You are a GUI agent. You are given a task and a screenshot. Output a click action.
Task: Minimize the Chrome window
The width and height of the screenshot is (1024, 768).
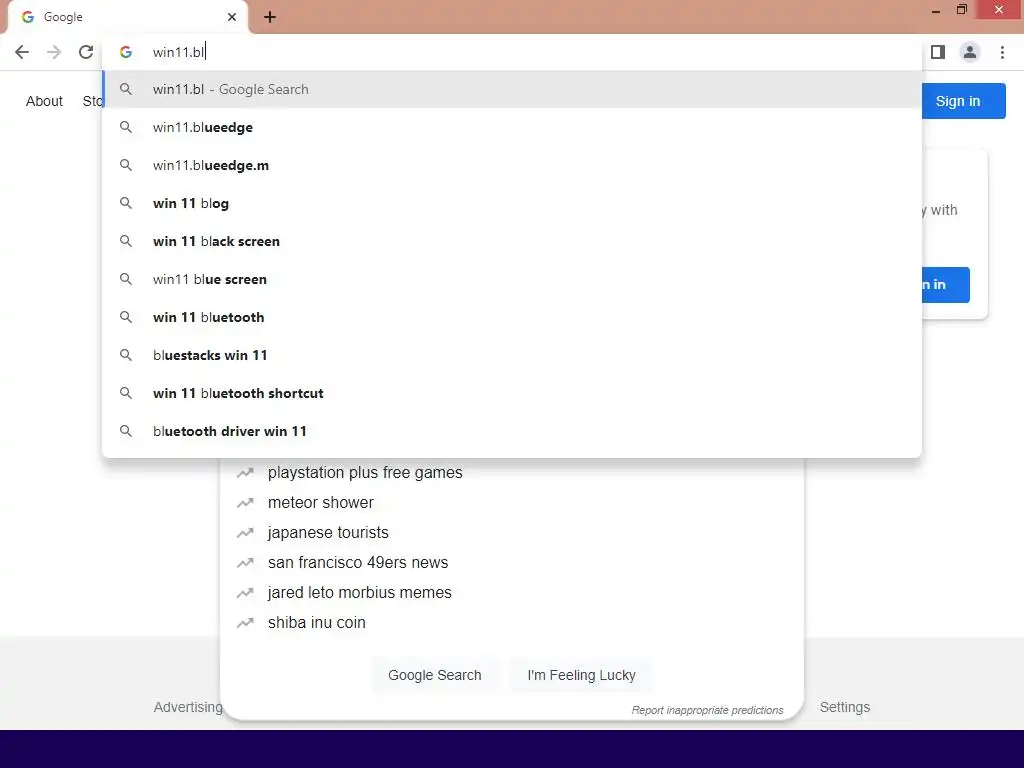[936, 10]
